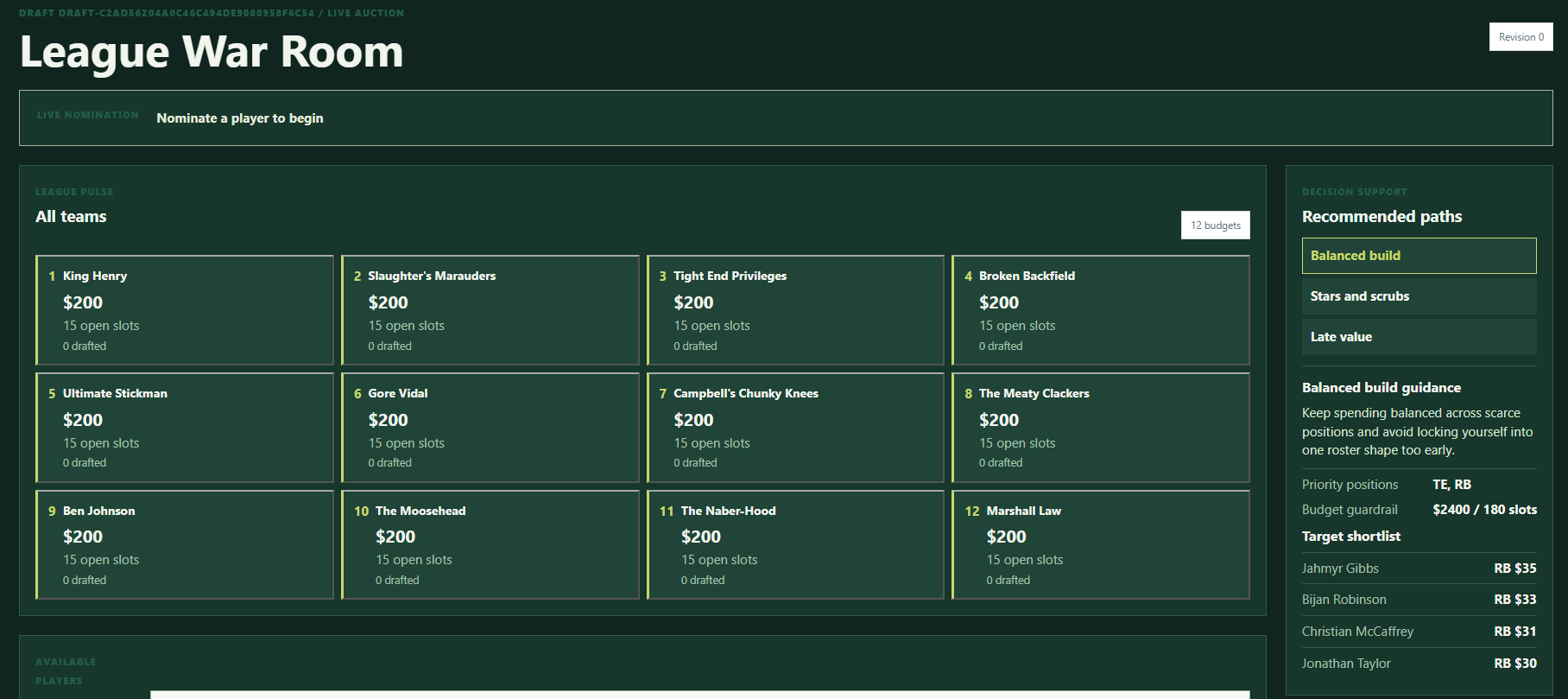Click the 'Nominate a player to begin' text
Screen dimensions: 1568x699
coord(240,118)
